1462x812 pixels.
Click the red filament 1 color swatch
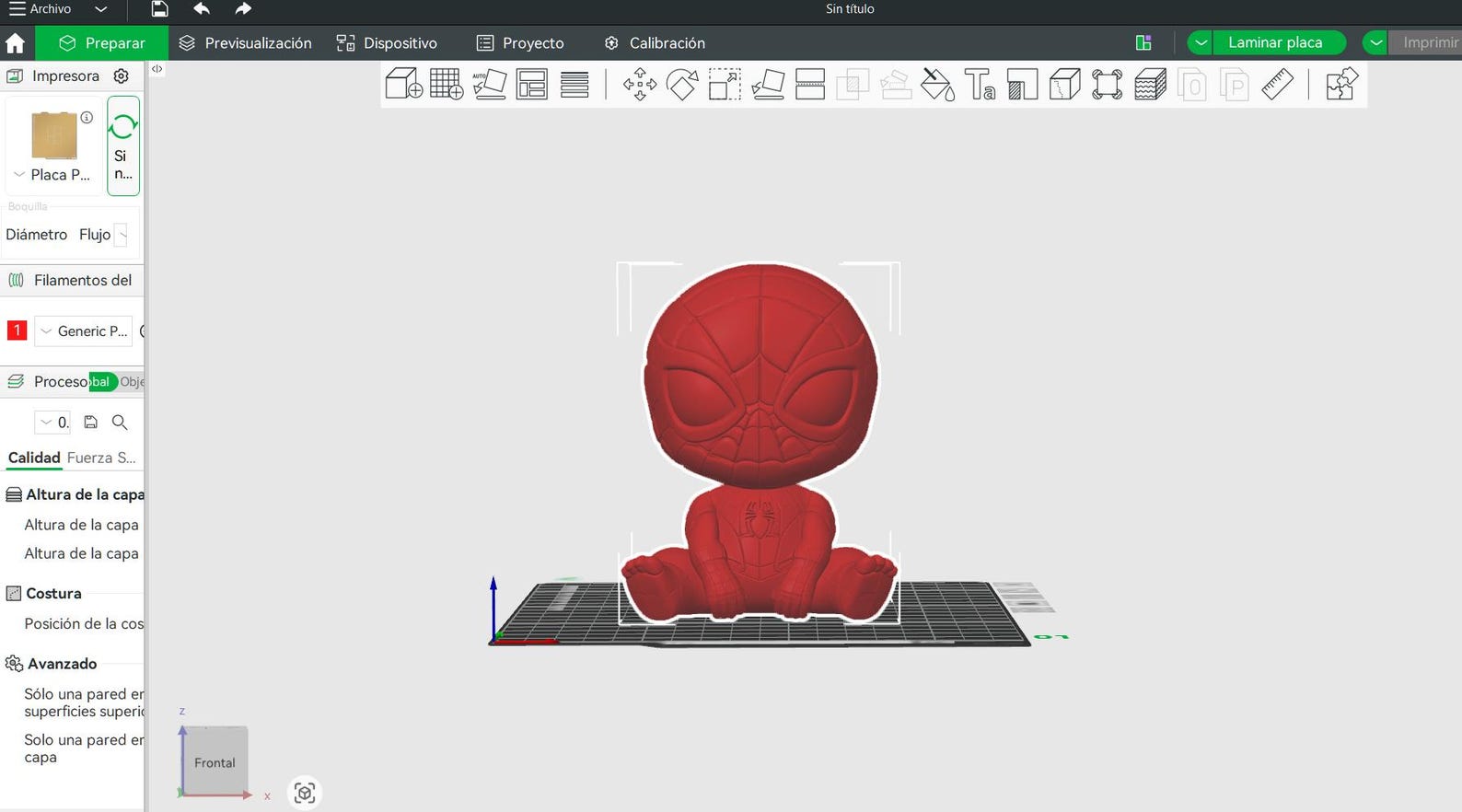pos(17,331)
